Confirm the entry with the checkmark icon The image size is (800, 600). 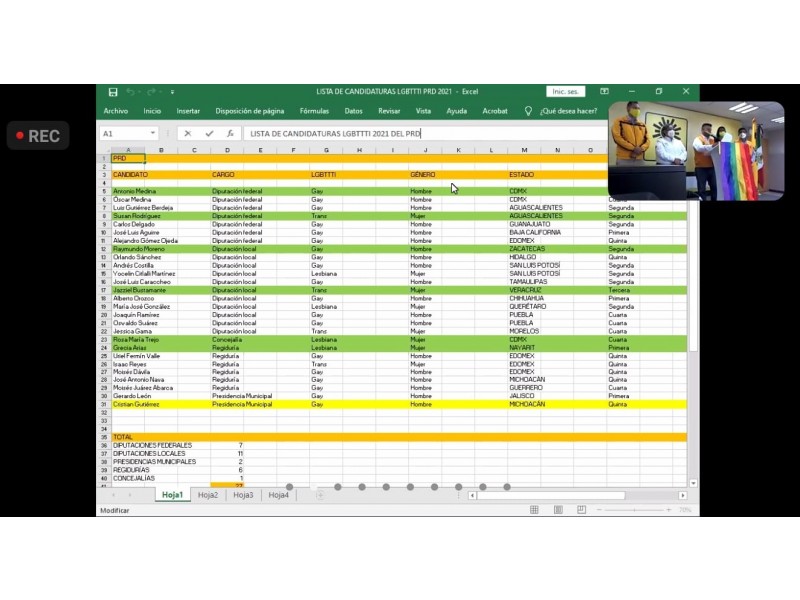[x=209, y=134]
